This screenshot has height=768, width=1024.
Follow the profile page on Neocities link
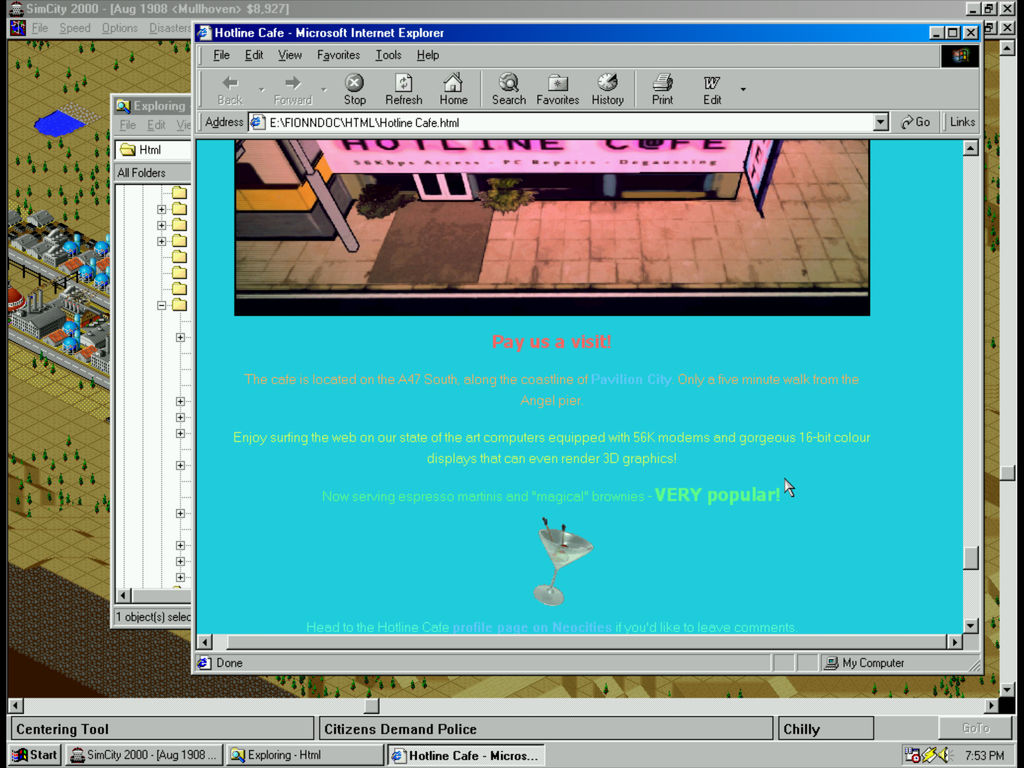[532, 627]
